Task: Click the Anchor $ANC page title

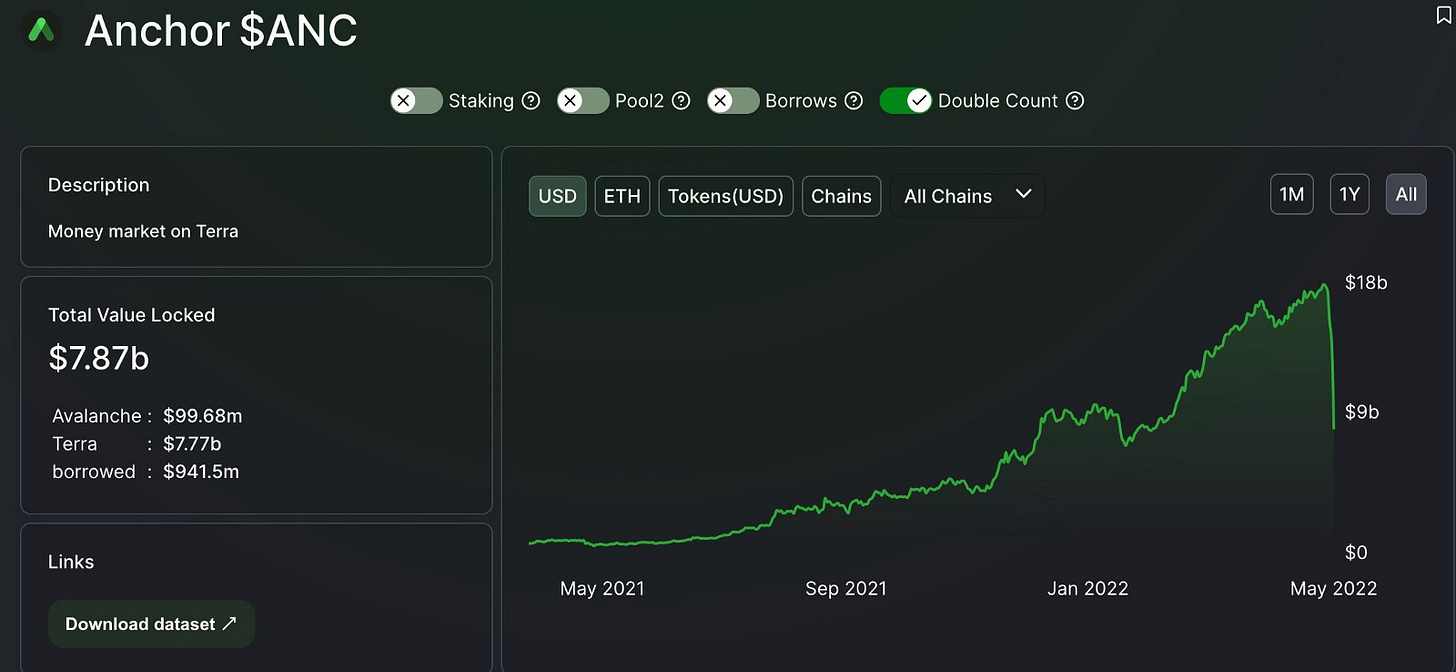Action: [x=221, y=31]
